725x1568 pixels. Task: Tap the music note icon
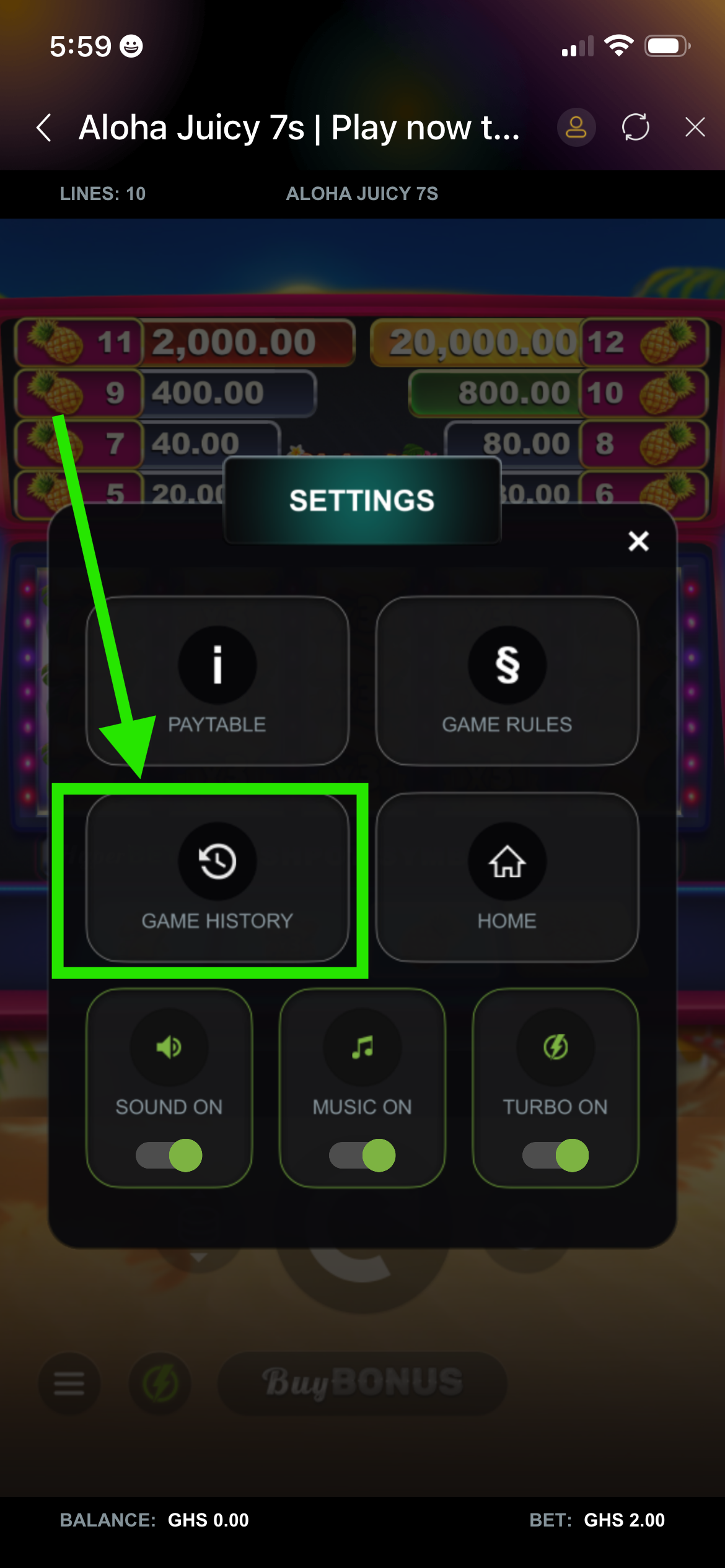[x=362, y=1047]
